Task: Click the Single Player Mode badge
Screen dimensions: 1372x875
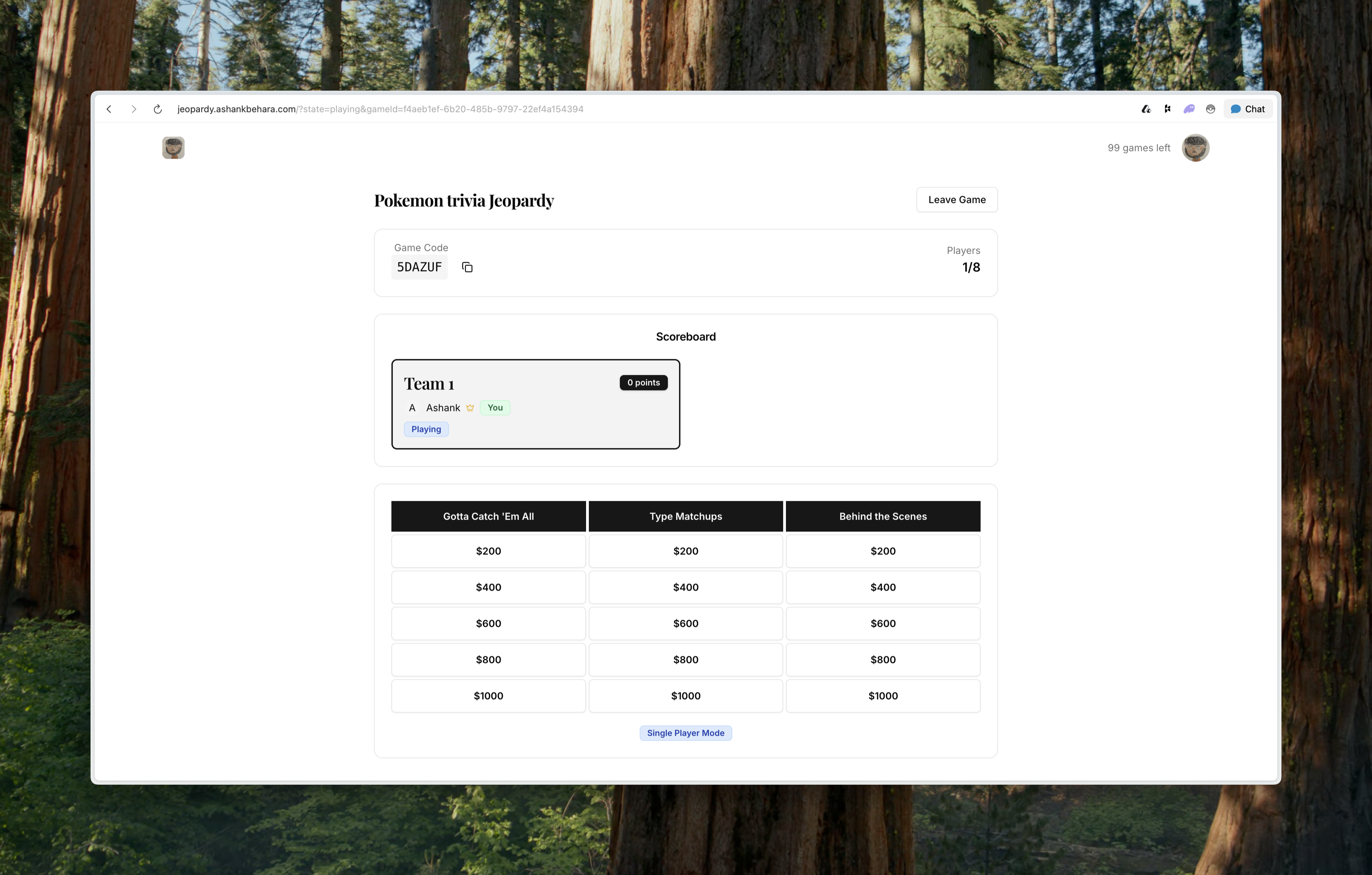Action: 685,733
